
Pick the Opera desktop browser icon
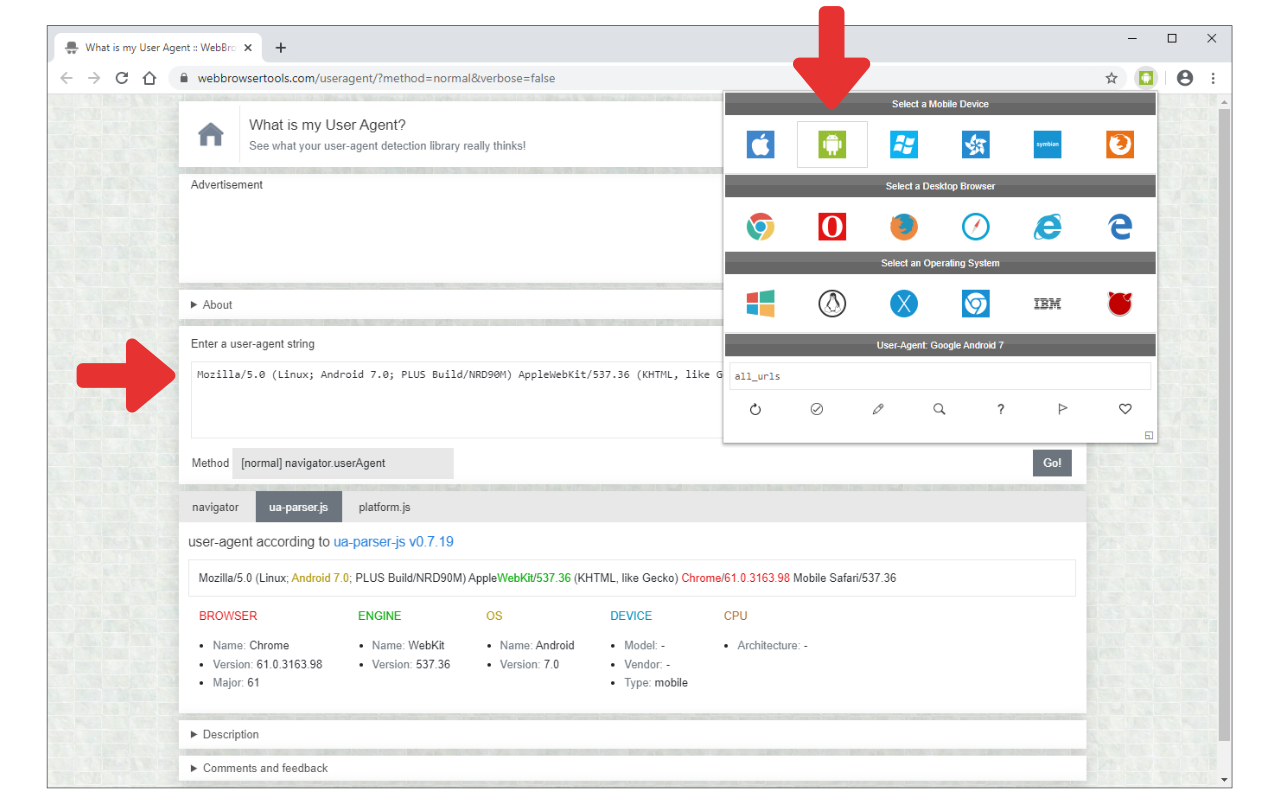point(832,226)
